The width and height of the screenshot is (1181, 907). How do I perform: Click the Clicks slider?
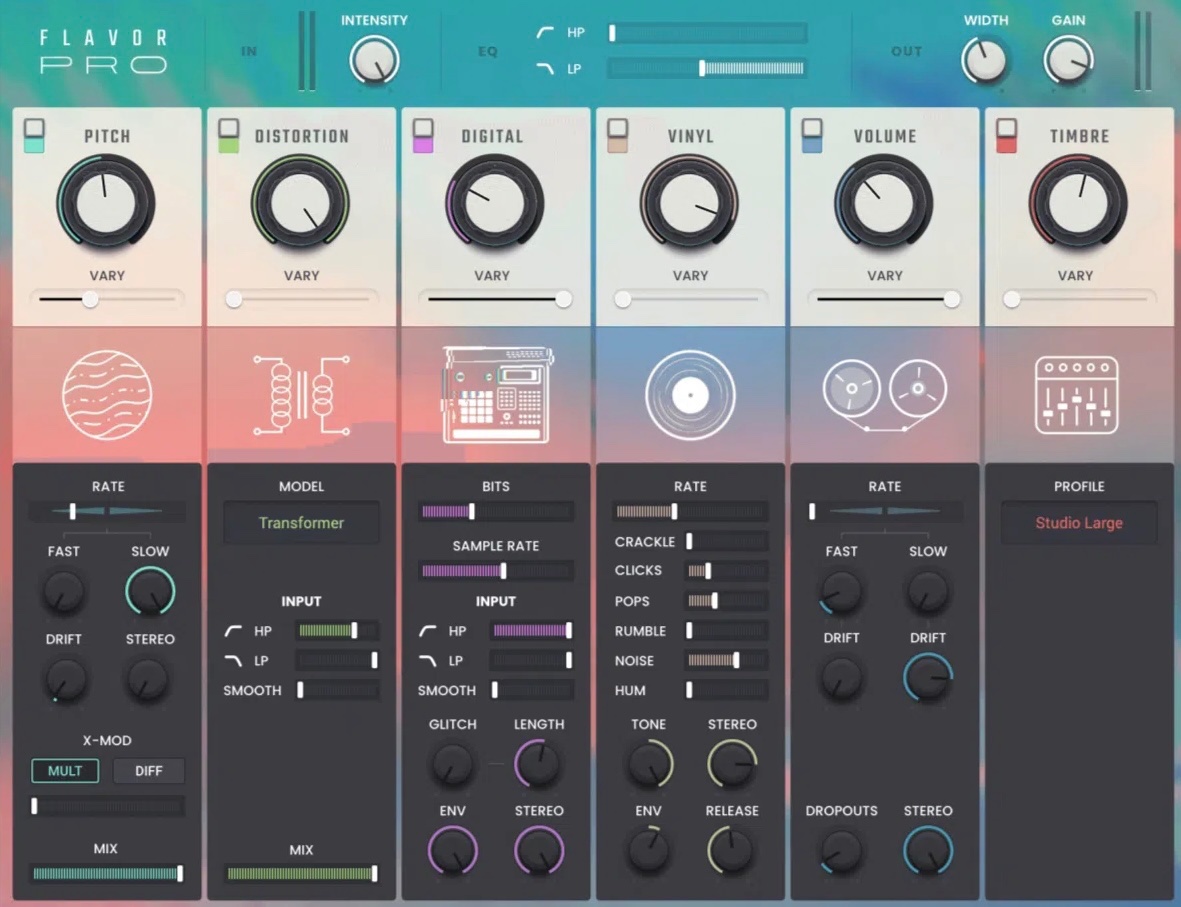click(x=726, y=570)
